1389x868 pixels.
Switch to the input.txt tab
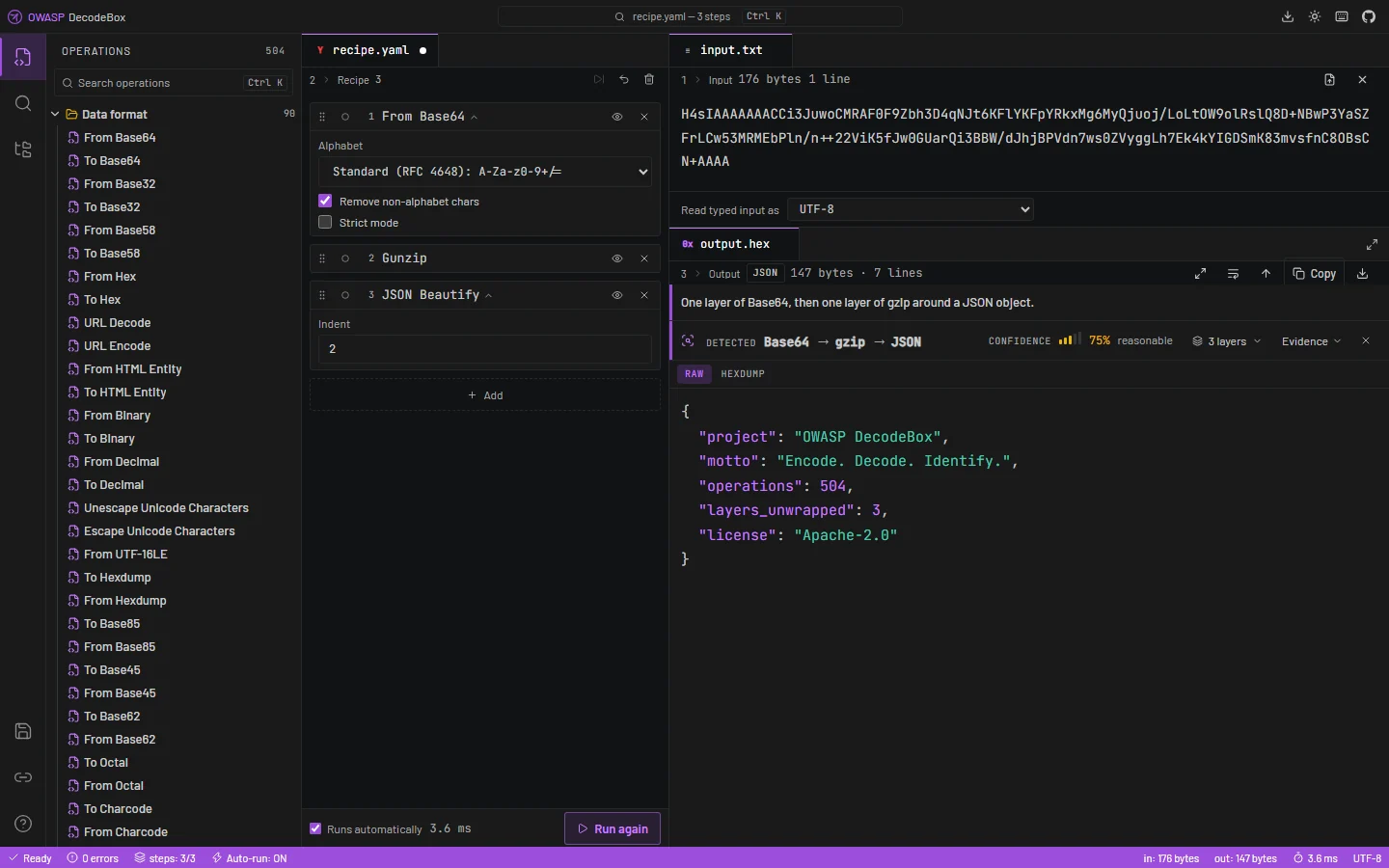click(731, 50)
